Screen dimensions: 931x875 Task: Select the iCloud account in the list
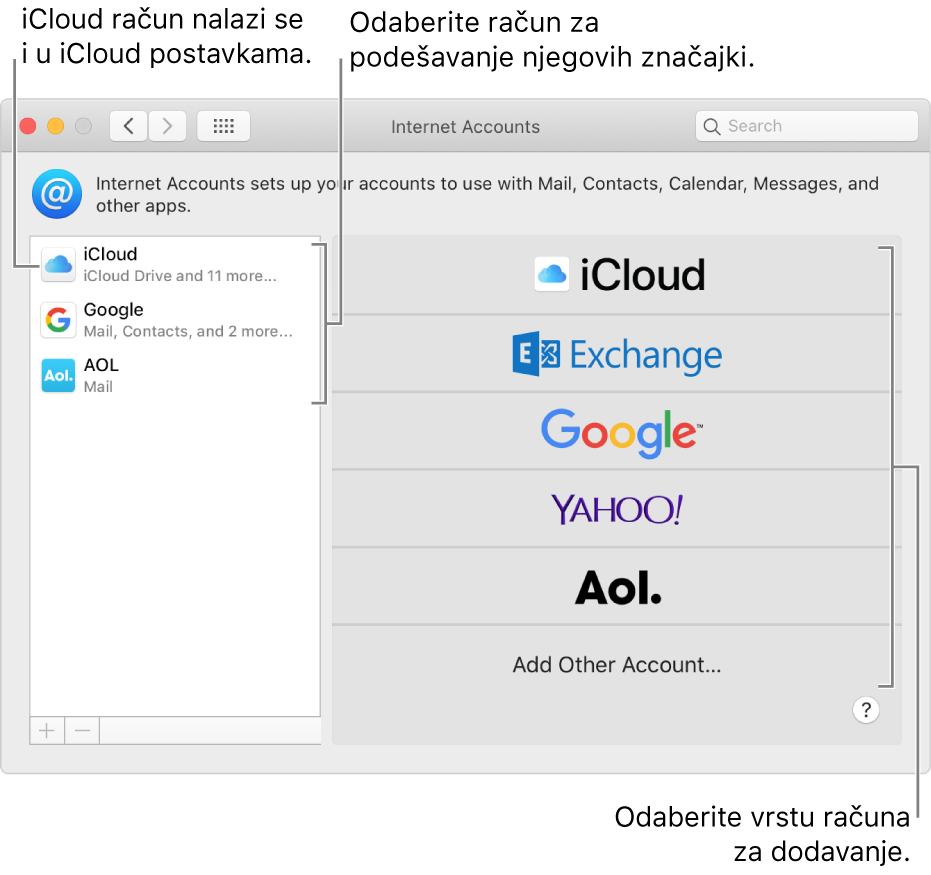pyautogui.click(x=175, y=264)
